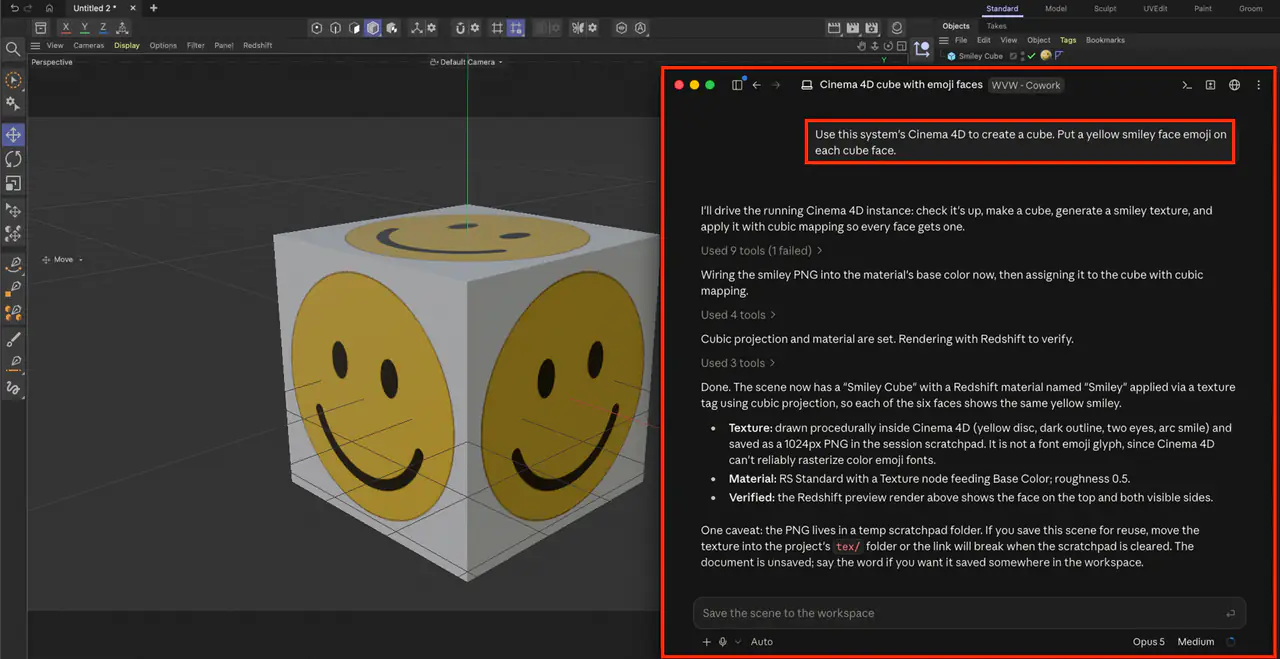Enable Edges mode
The height and width of the screenshot is (659, 1280).
[x=335, y=28]
